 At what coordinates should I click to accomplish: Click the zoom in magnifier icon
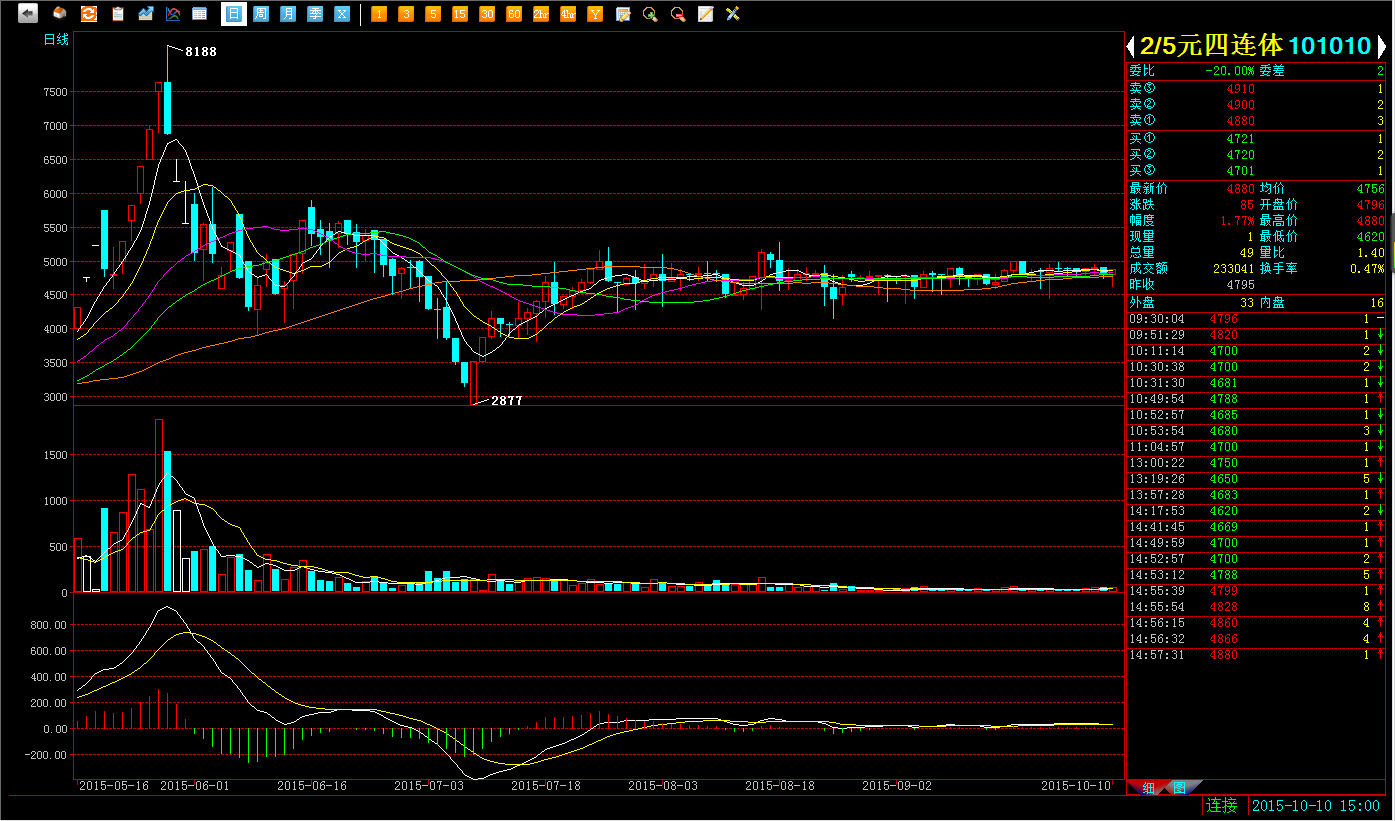pyautogui.click(x=650, y=14)
